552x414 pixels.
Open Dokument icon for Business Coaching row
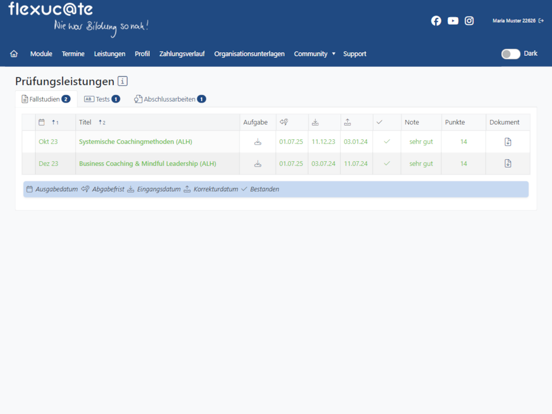pyautogui.click(x=508, y=164)
